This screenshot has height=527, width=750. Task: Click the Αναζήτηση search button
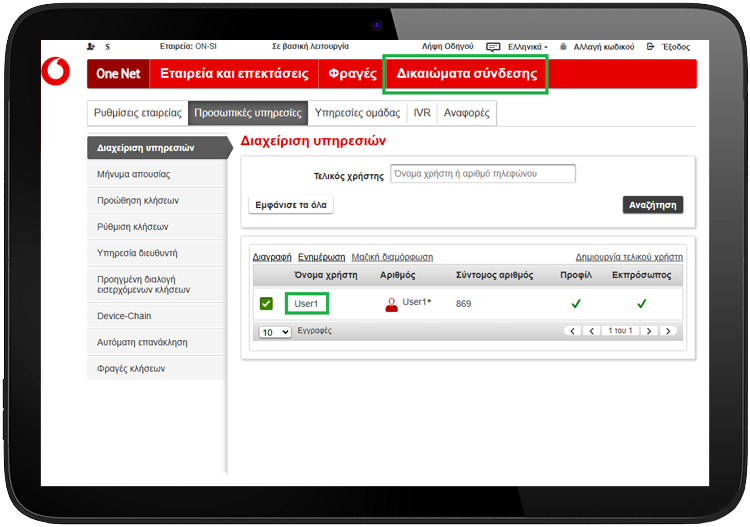[653, 205]
